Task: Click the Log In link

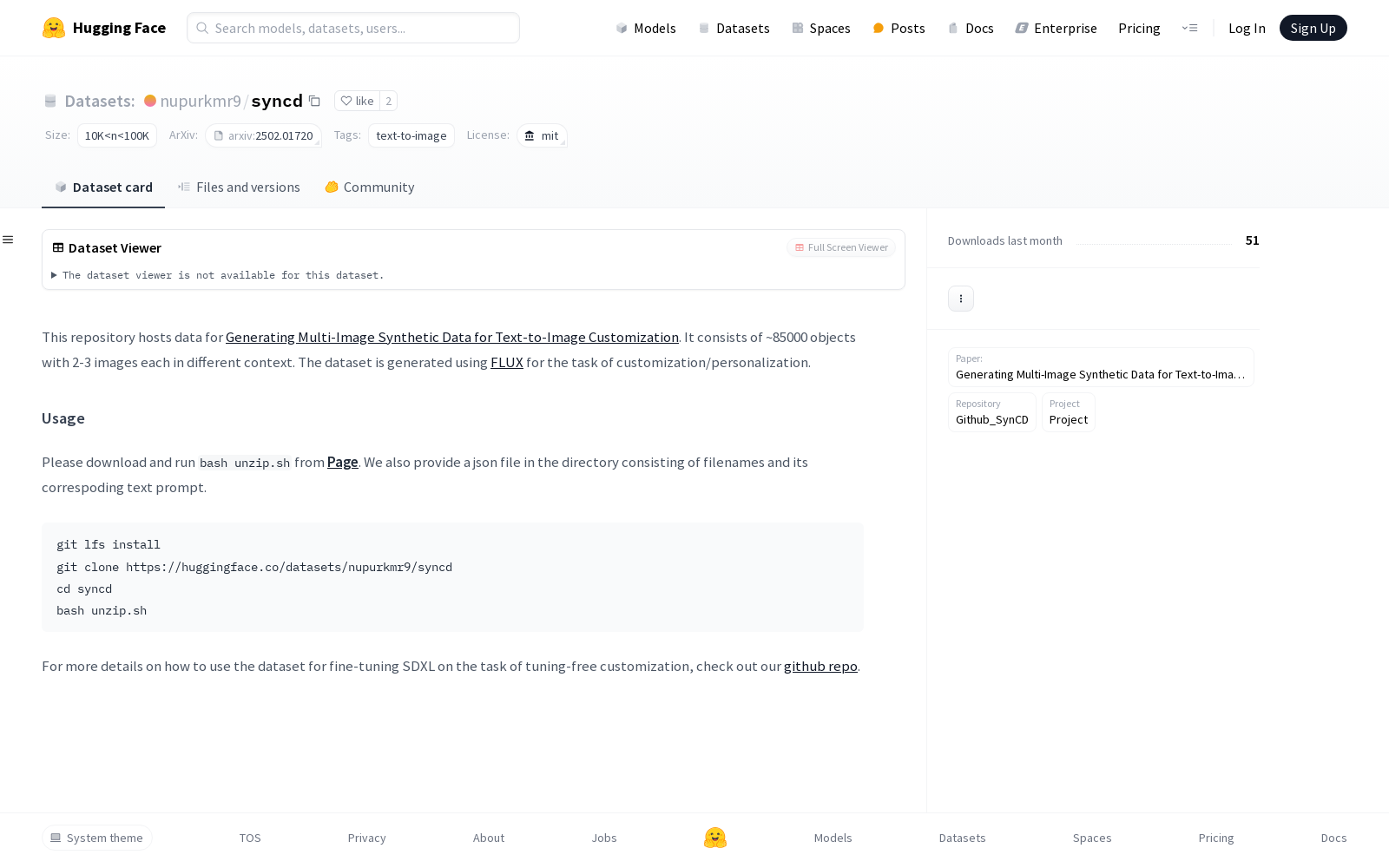Action: [1247, 28]
